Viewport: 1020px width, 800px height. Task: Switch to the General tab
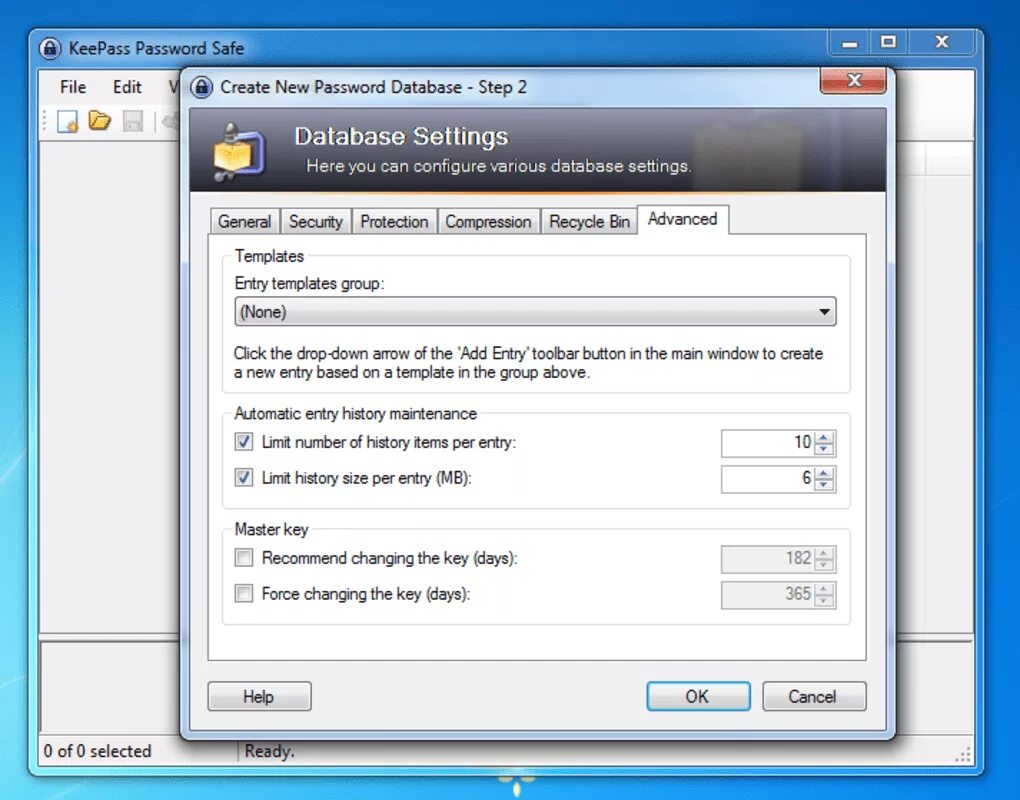point(245,222)
